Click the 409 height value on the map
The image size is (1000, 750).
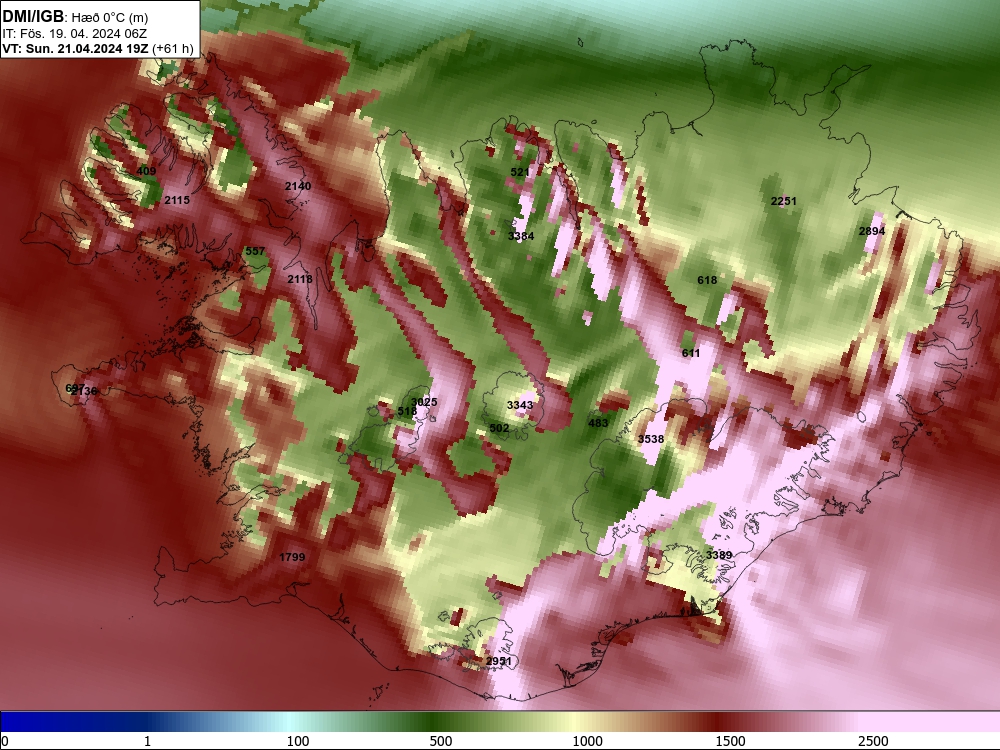click(x=146, y=171)
